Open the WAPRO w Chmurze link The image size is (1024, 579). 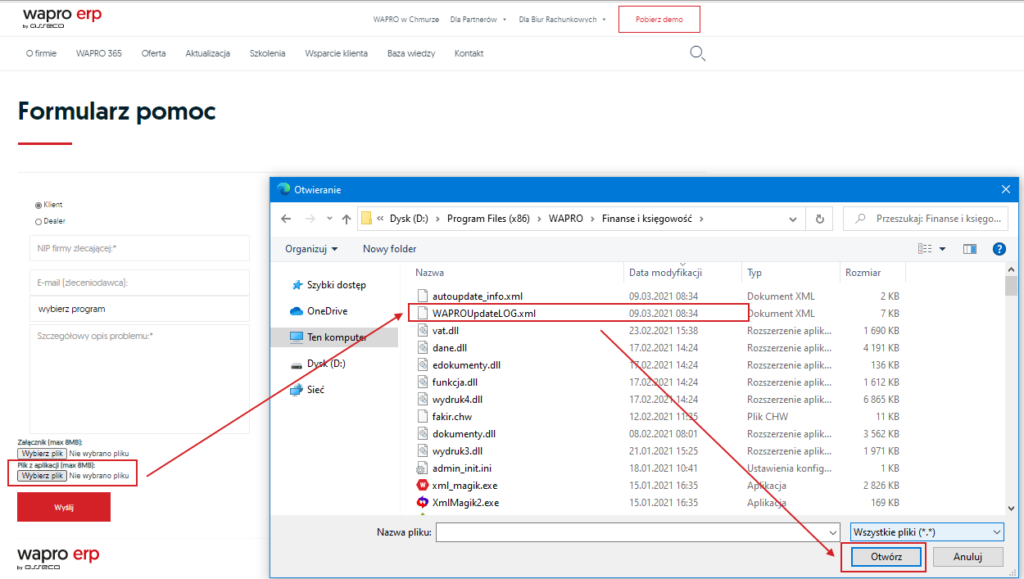click(406, 20)
